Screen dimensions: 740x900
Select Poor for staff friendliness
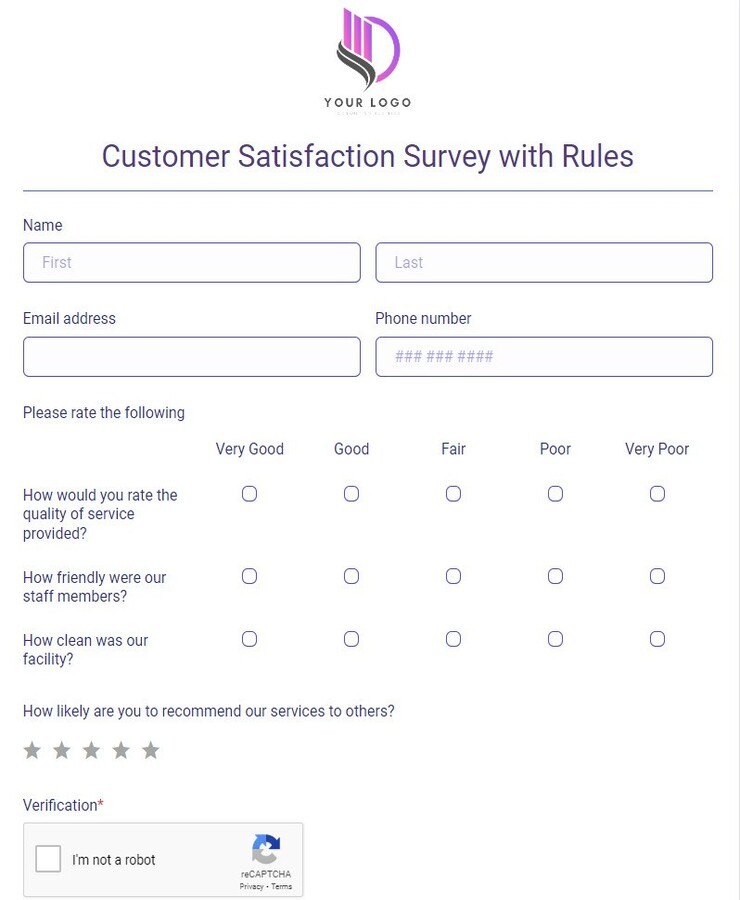pos(555,576)
